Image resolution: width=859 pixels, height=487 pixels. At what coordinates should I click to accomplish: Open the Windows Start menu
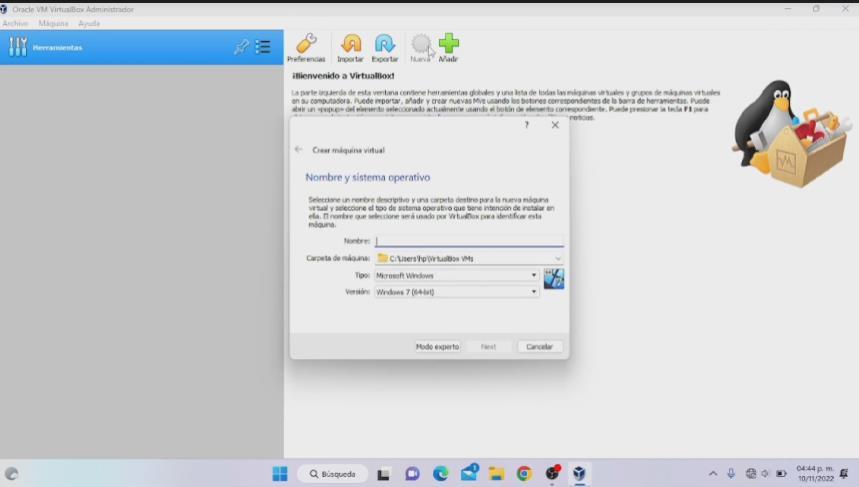[279, 473]
